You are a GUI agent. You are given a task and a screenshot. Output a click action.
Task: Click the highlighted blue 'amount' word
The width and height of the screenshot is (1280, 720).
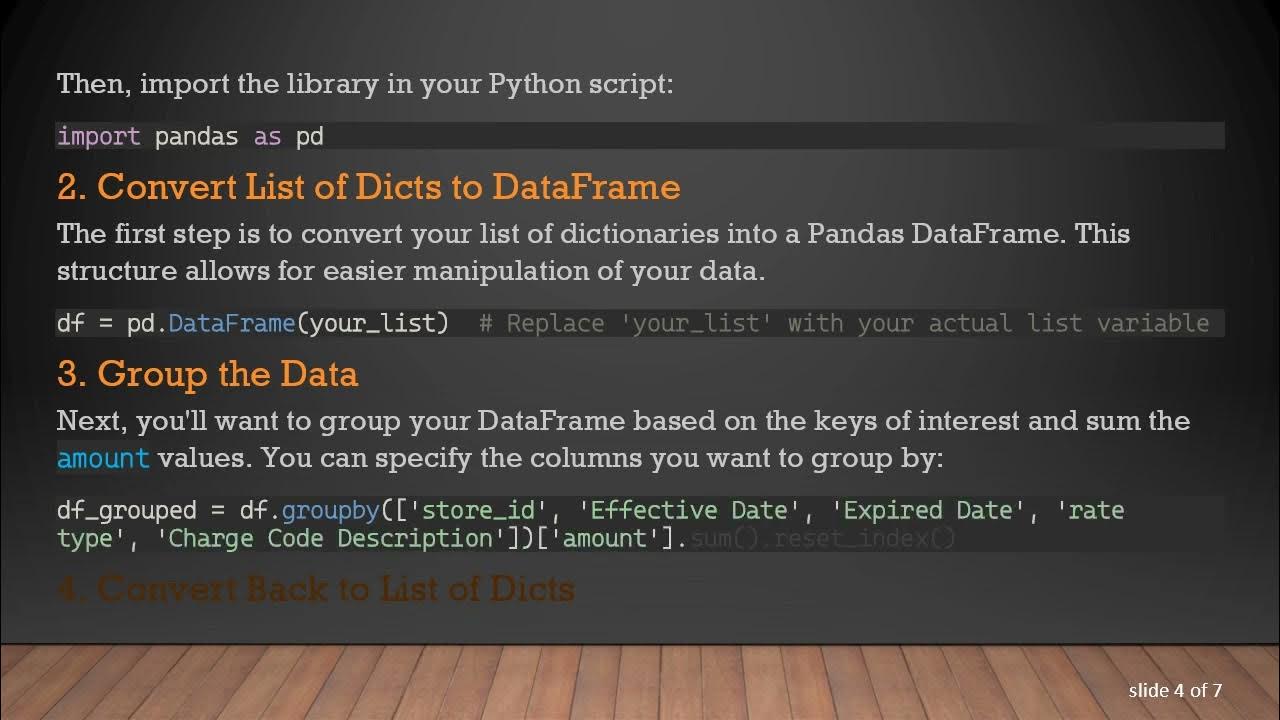tap(103, 459)
